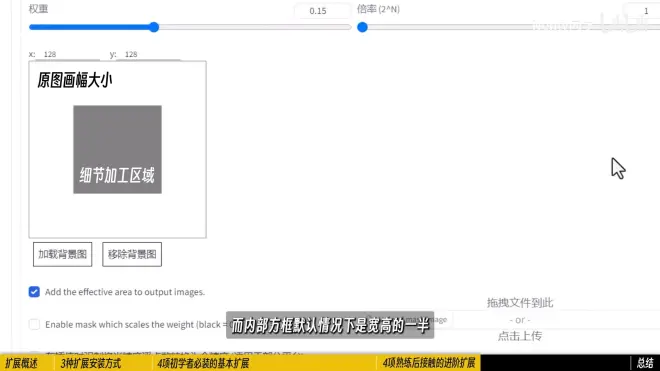Jump to 4项熟练后接触的进阶扩展 chapter

pos(428,363)
